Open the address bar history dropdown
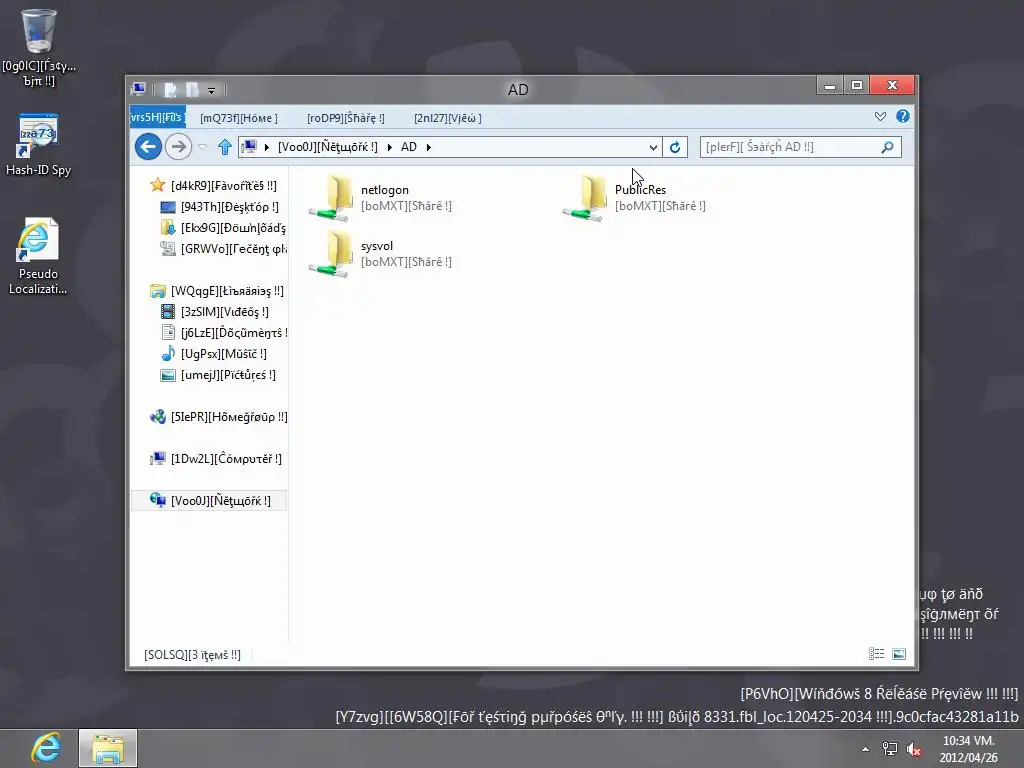 point(653,148)
